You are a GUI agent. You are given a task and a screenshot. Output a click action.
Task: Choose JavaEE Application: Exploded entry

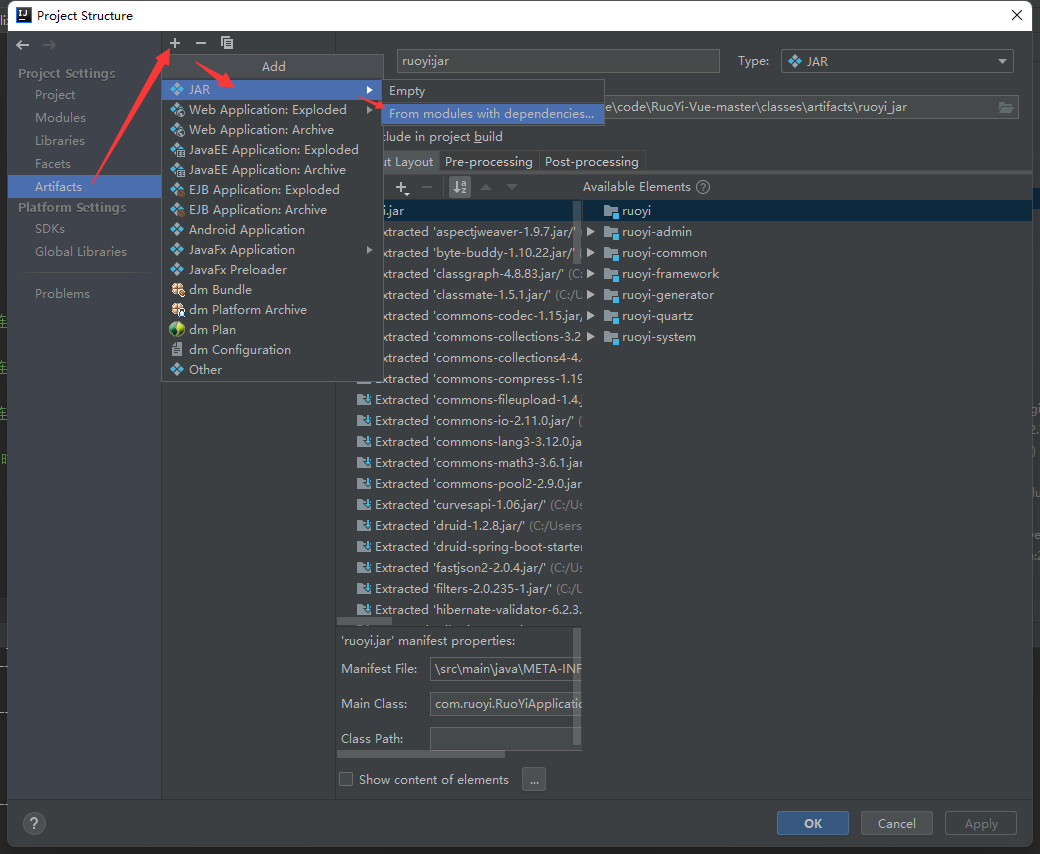coord(272,150)
